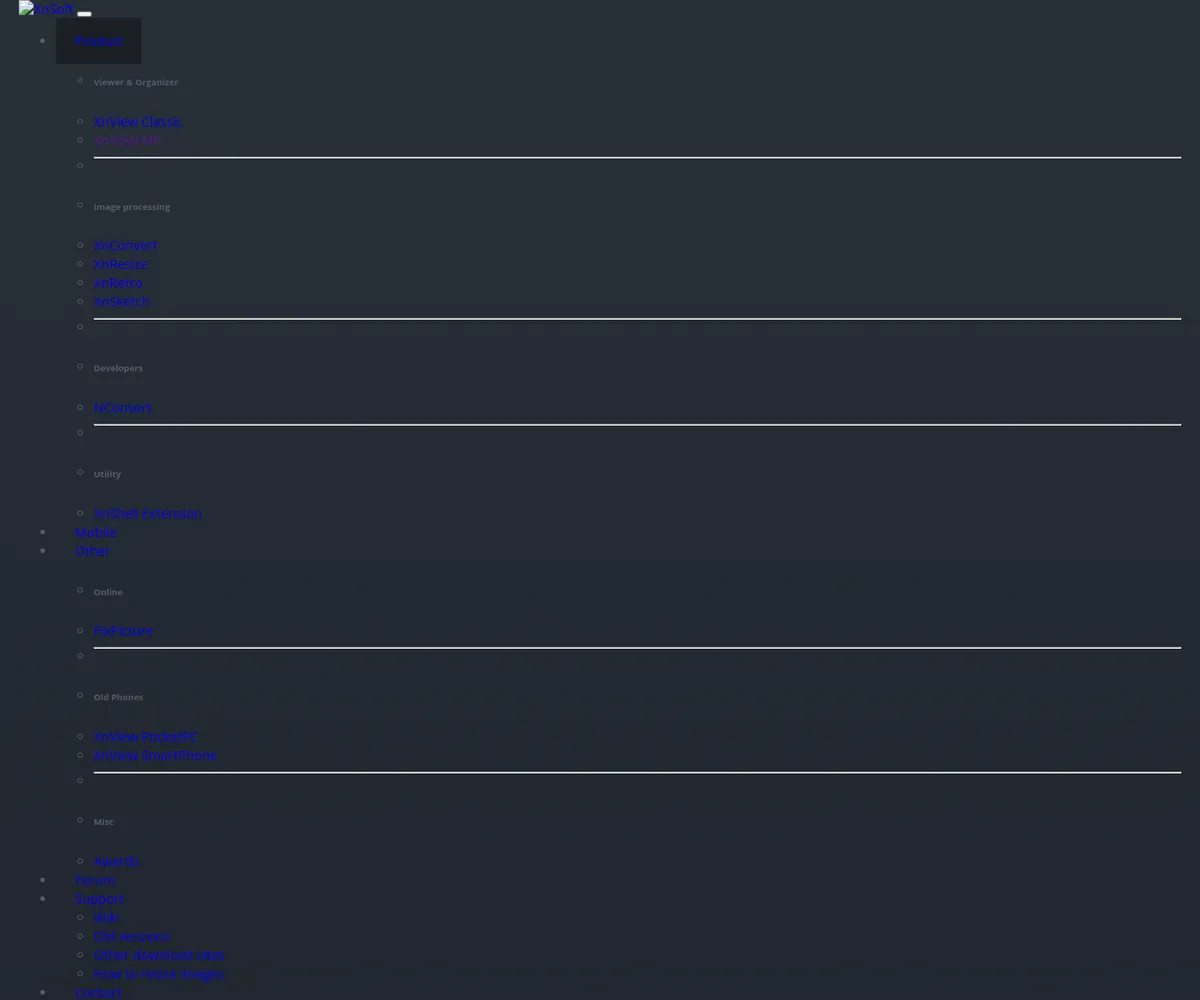The width and height of the screenshot is (1200, 1000).
Task: Select XnConvert under Image processing
Action: (125, 245)
